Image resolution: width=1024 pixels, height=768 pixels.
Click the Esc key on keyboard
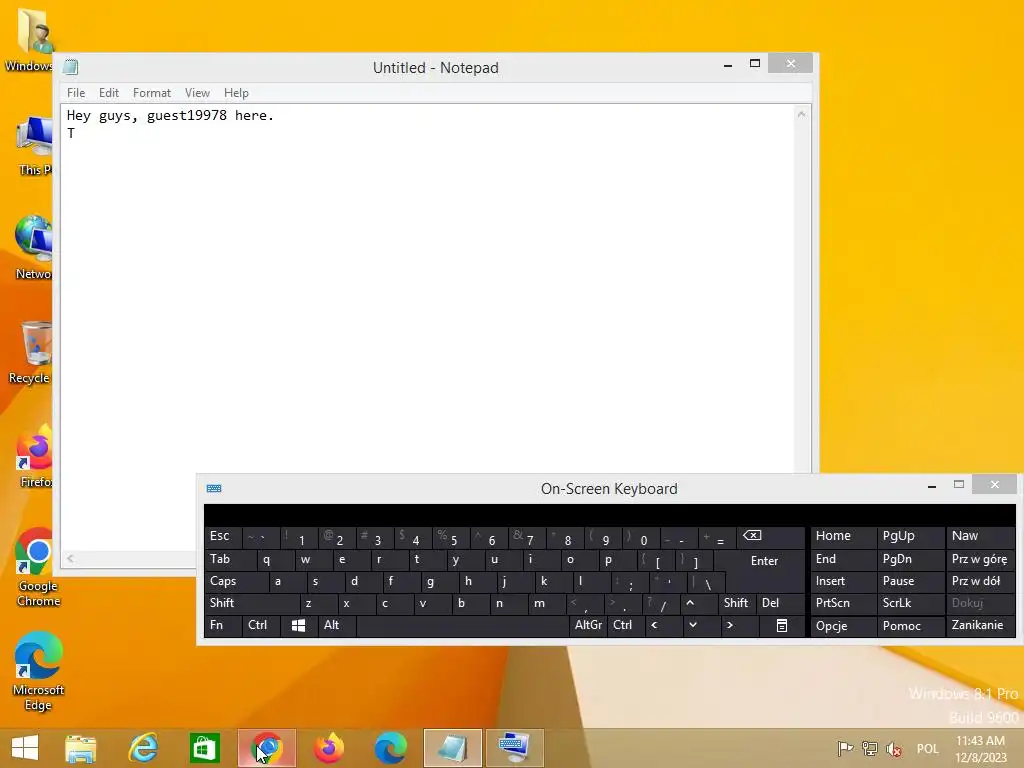pos(222,537)
